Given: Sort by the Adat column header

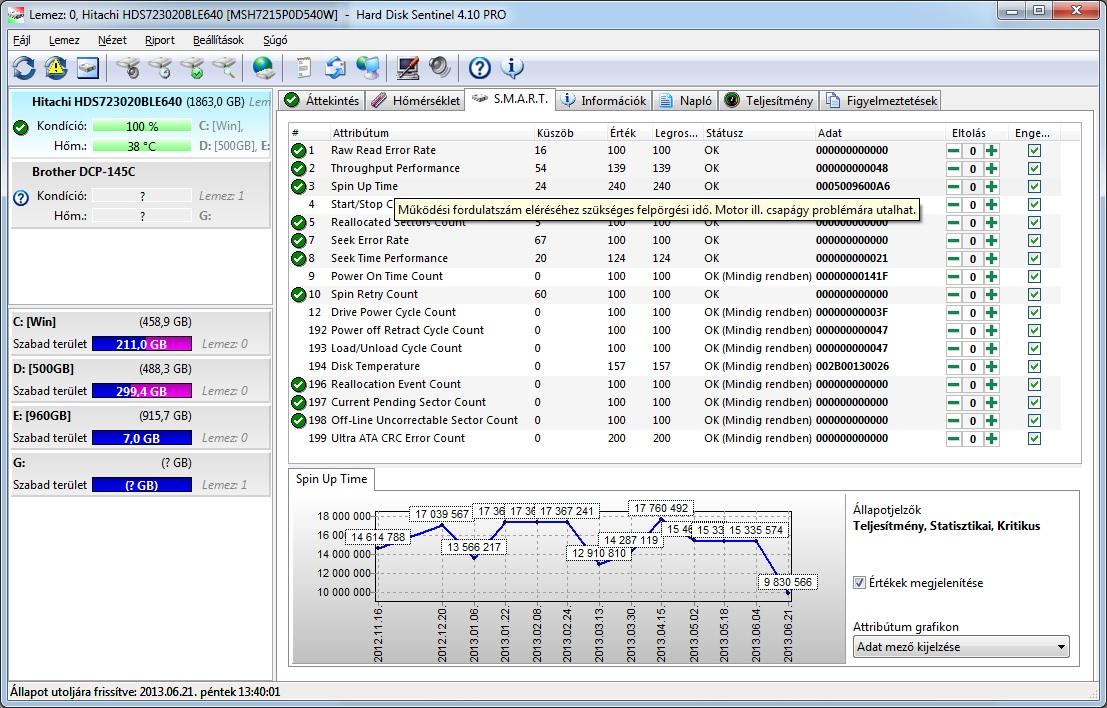Looking at the screenshot, I should click(x=880, y=133).
